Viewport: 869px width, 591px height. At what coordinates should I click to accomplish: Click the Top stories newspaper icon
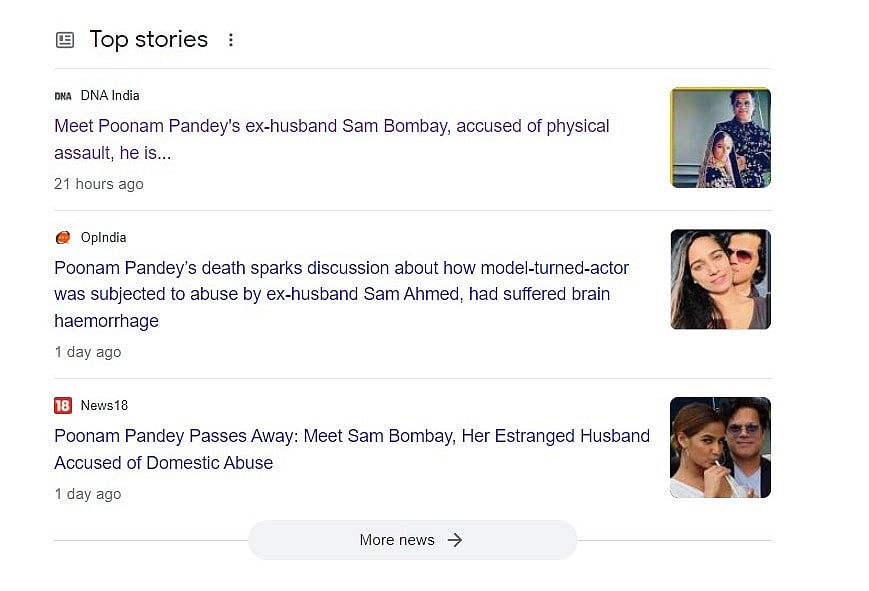coord(65,40)
